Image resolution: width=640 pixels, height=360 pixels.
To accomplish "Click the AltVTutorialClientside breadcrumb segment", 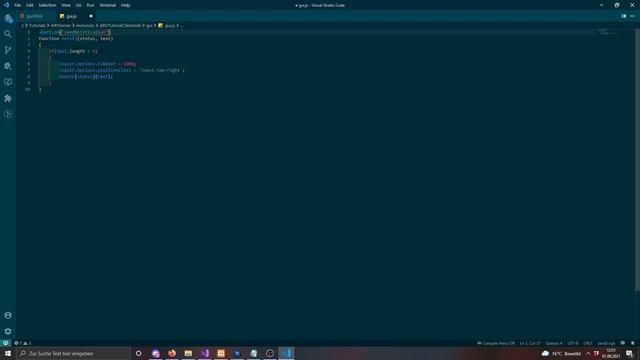I will (120, 26).
